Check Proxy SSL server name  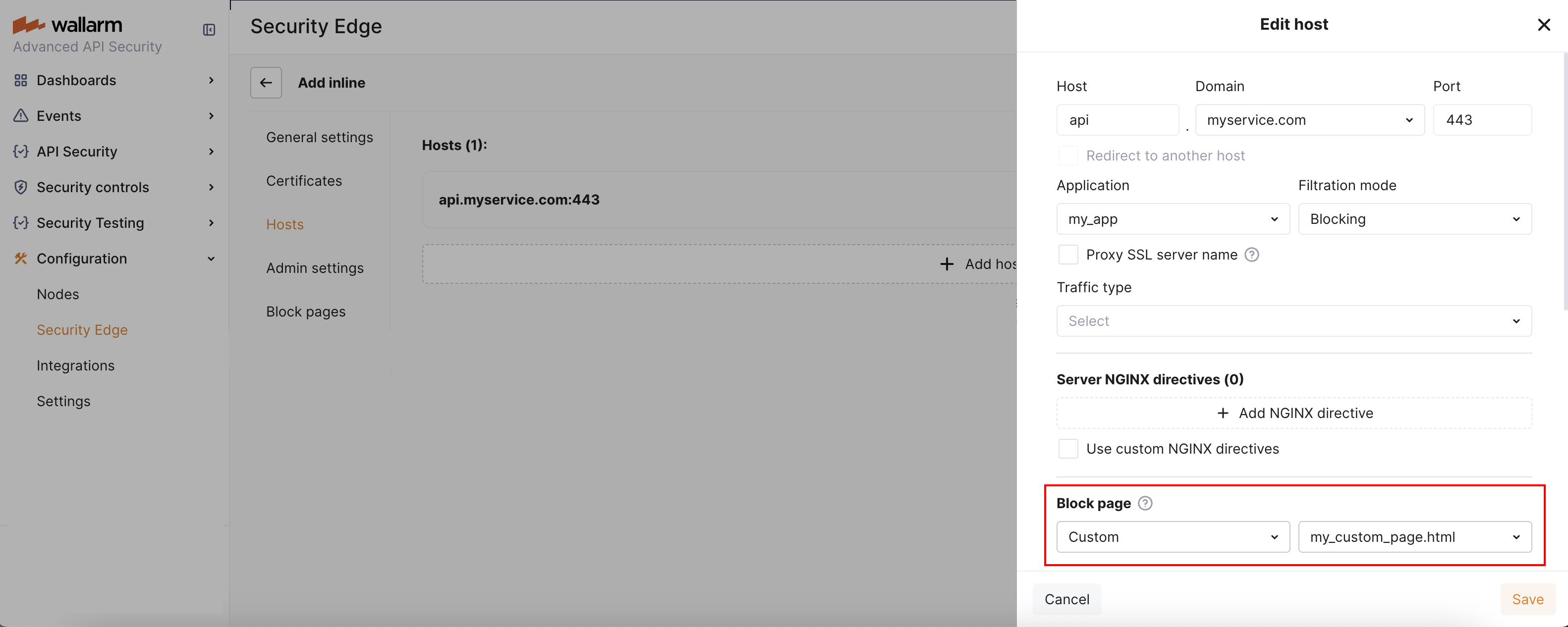[1068, 254]
